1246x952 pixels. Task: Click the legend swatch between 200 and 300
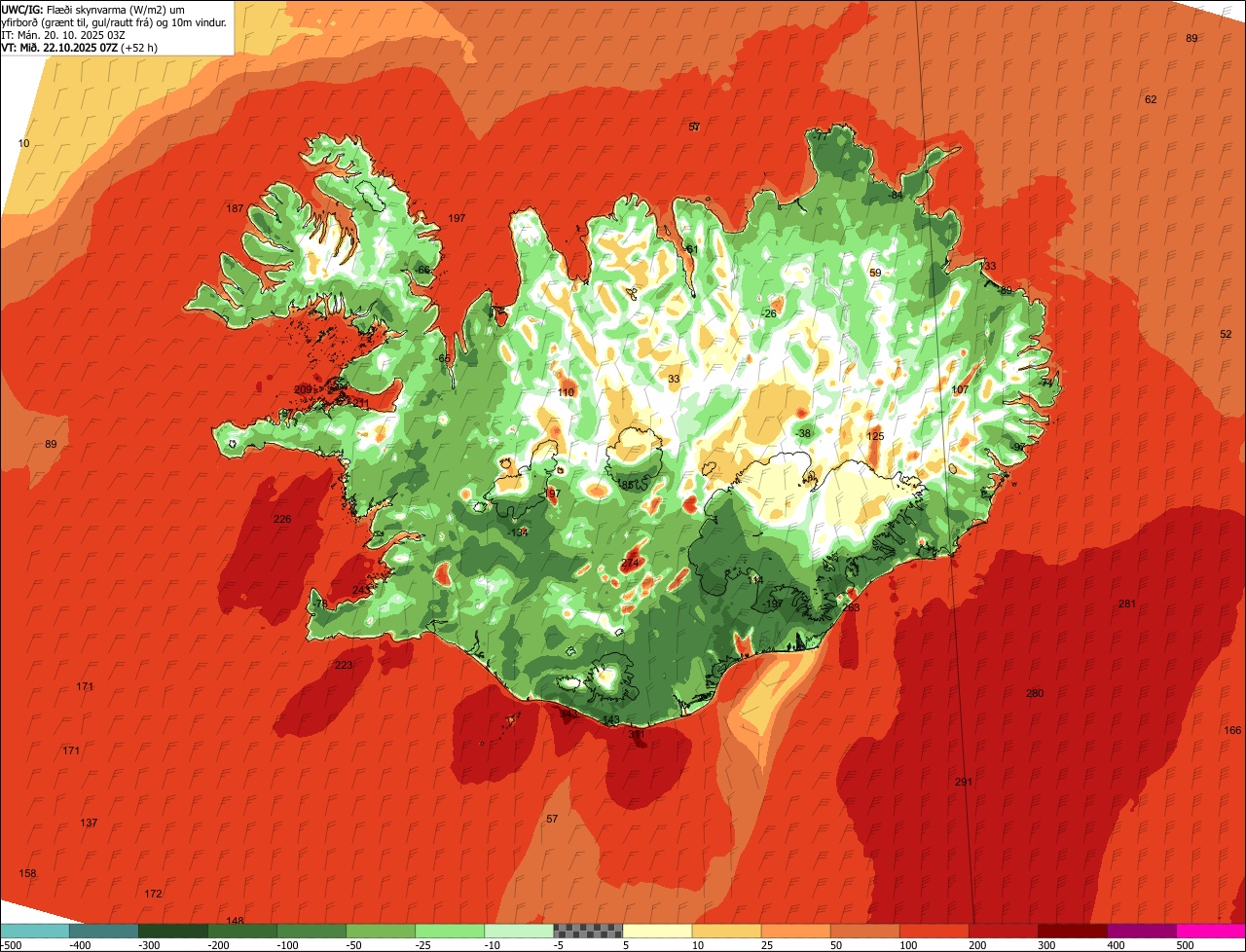pos(1003,931)
